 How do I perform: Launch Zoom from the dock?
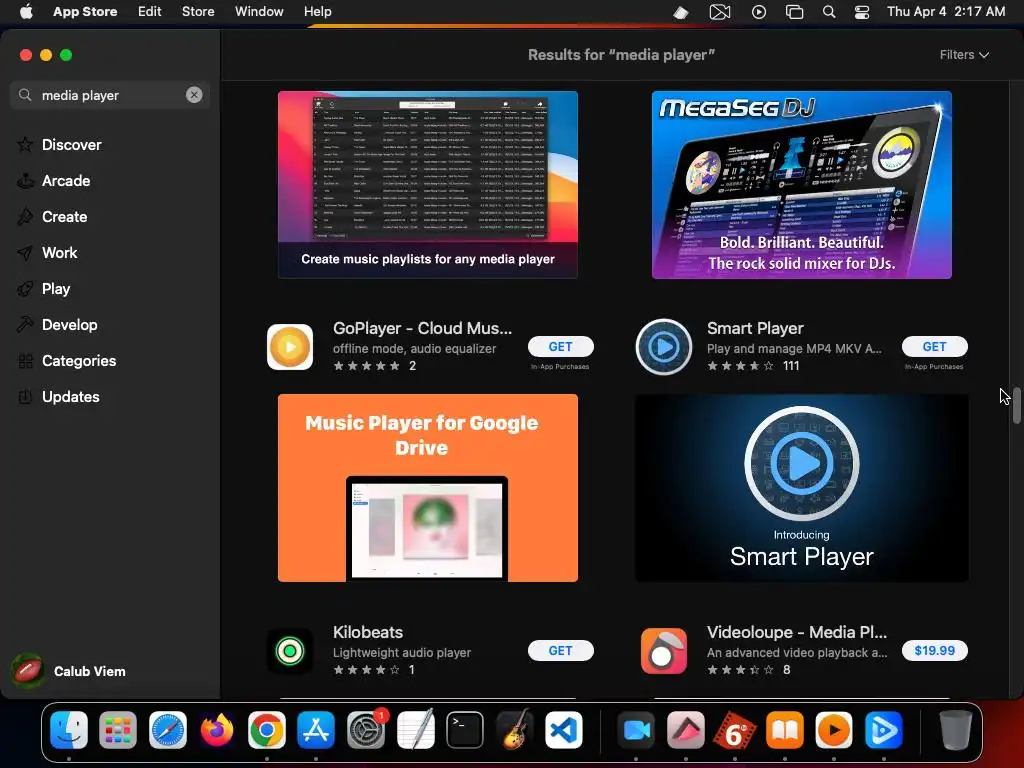point(636,730)
